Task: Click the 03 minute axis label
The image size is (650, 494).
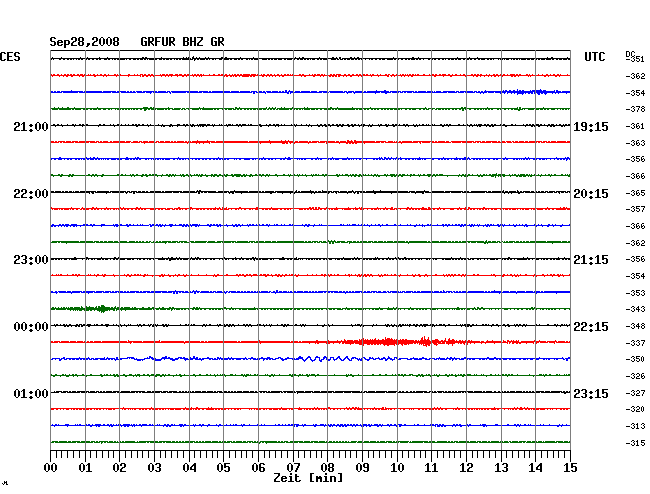Action: tap(154, 467)
